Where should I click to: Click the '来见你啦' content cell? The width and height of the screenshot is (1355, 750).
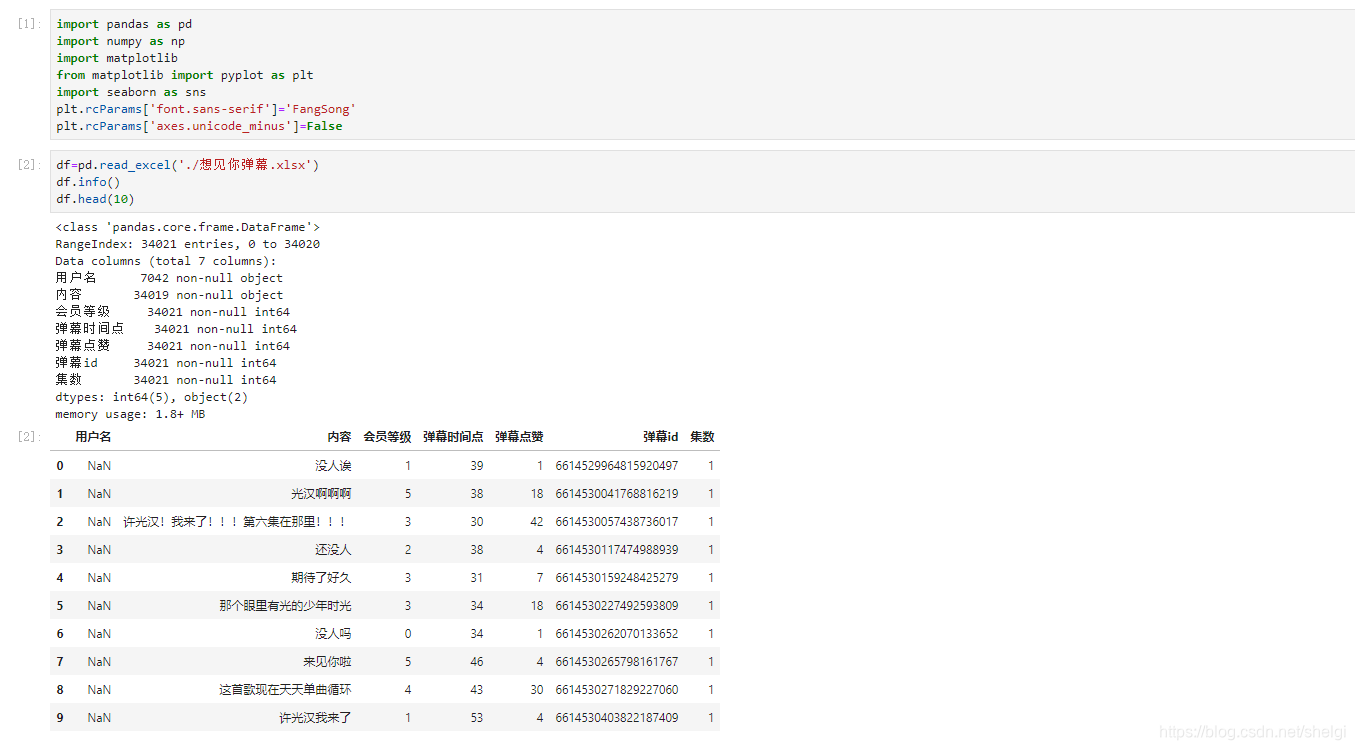pyautogui.click(x=327, y=662)
